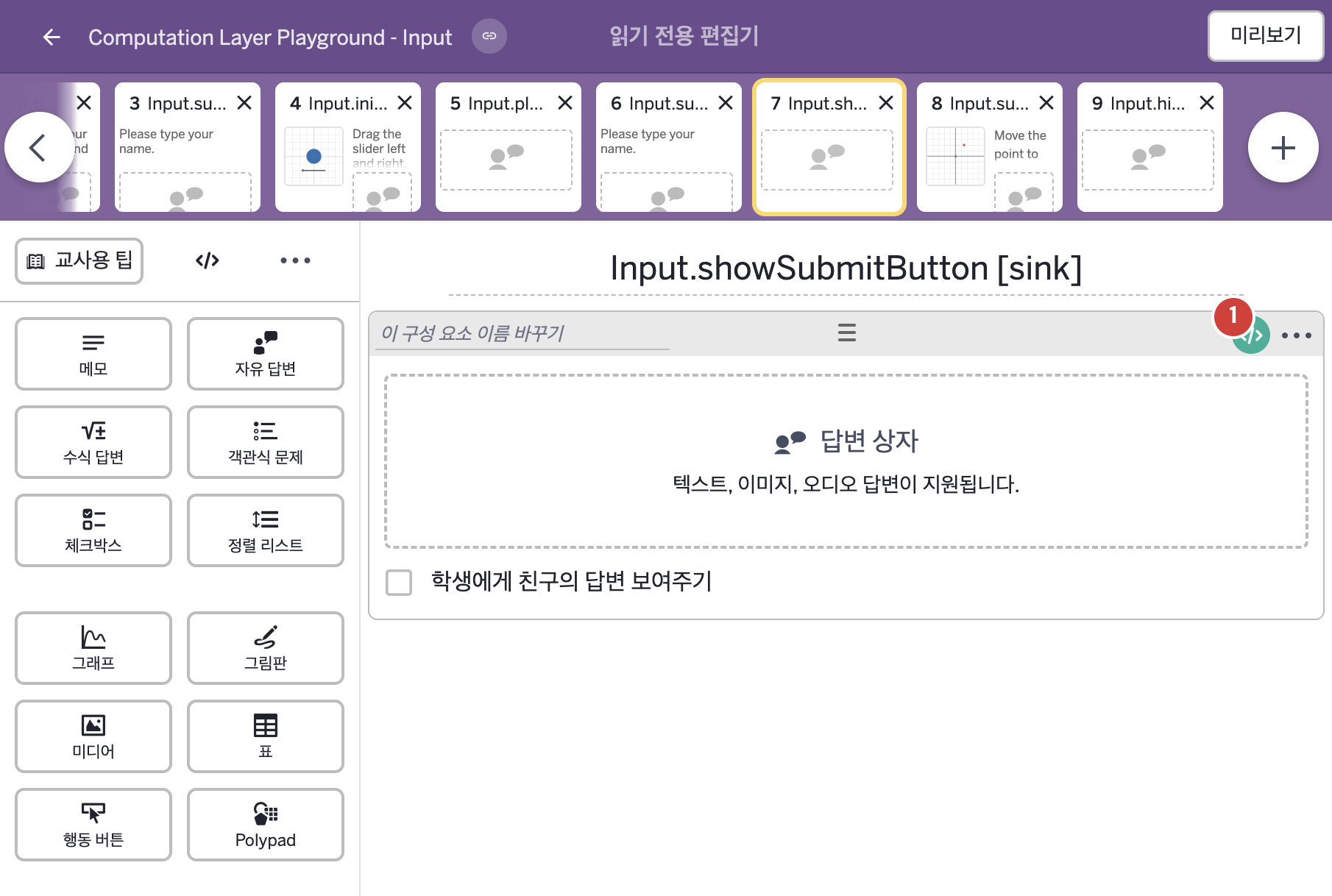Select slide 6 Input.su thumbnail

(669, 147)
